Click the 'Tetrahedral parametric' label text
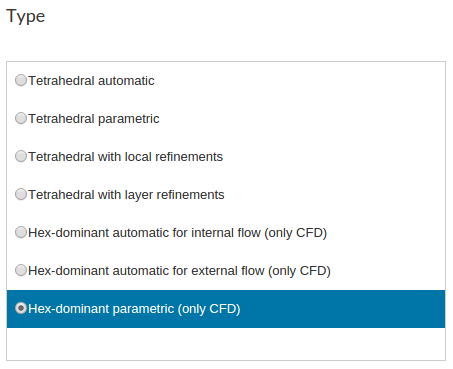This screenshot has width=453, height=369. point(94,119)
